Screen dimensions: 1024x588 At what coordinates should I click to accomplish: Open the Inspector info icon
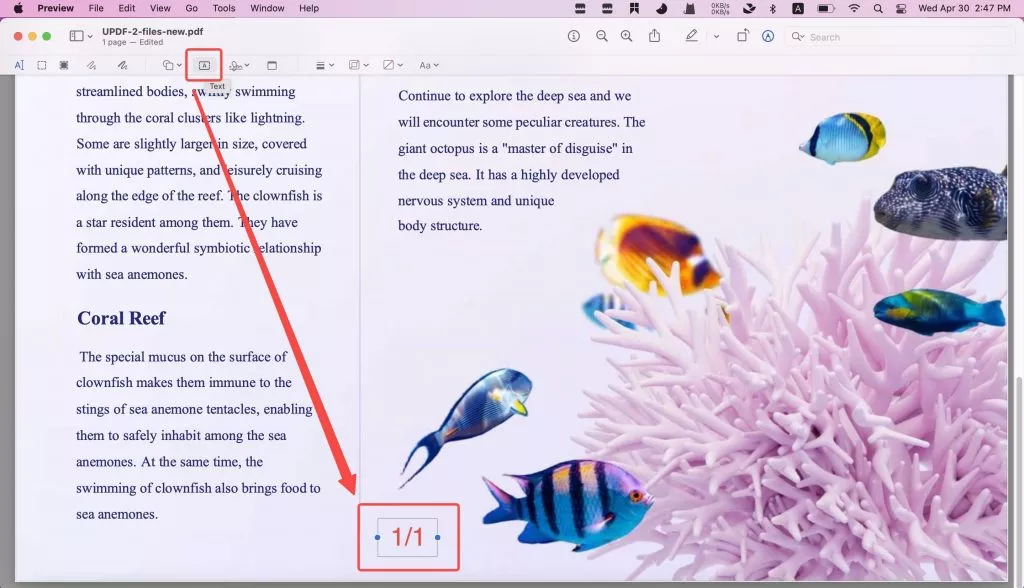(573, 36)
